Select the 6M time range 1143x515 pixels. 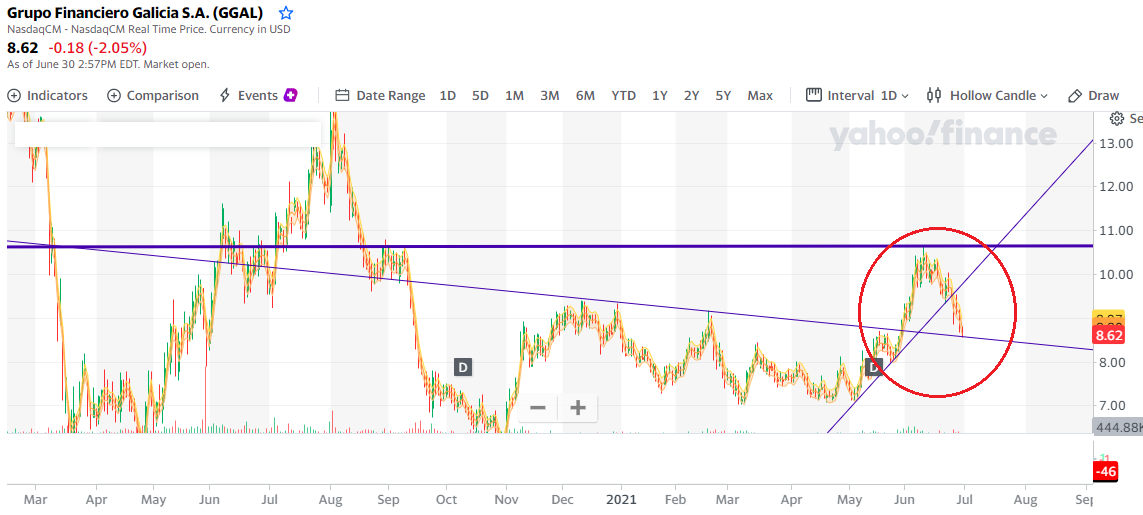coord(585,96)
